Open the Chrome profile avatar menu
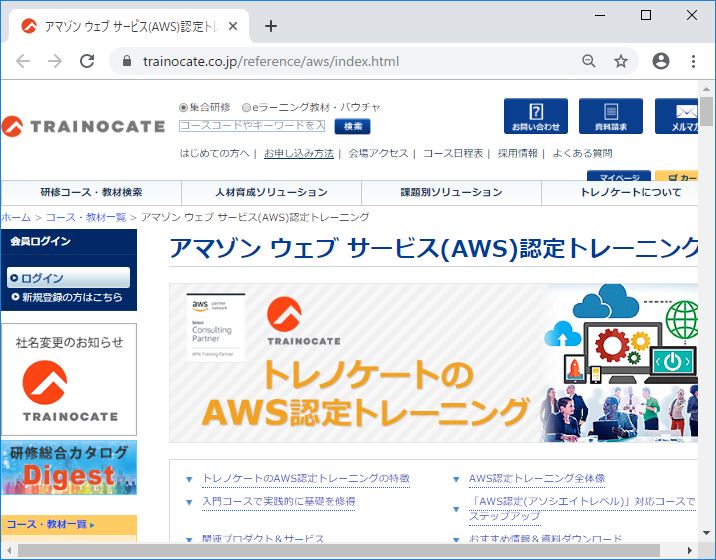The width and height of the screenshot is (716, 560). tap(661, 61)
